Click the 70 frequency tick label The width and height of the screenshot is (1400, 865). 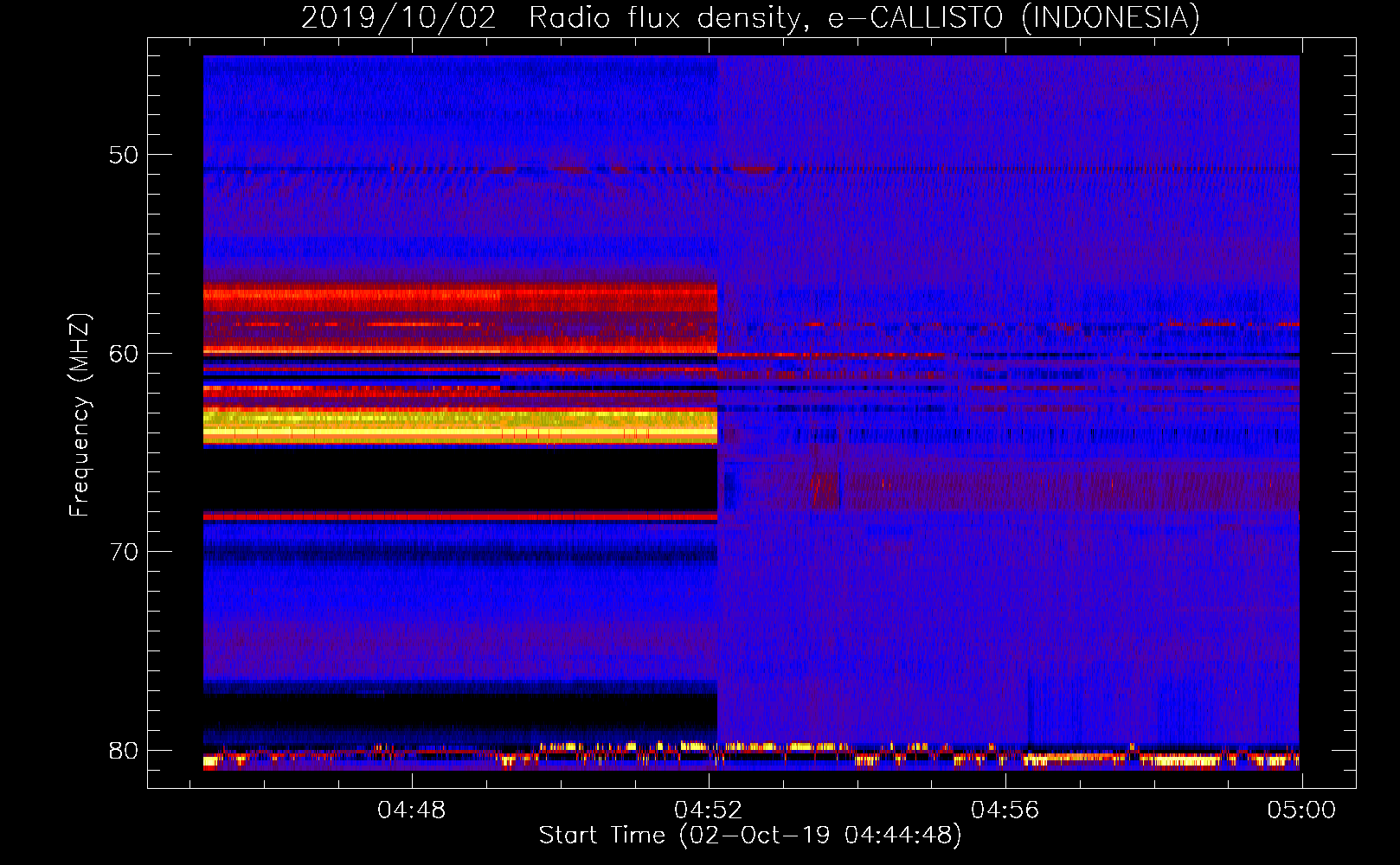[124, 552]
